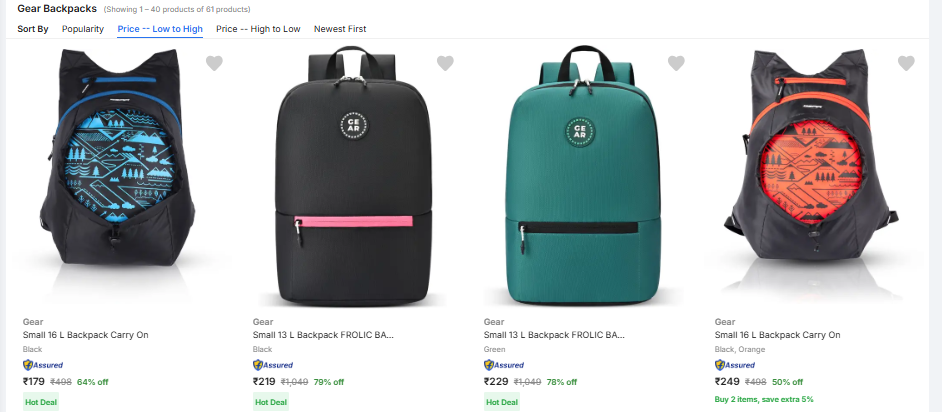Sort products by Newest First
Image resolution: width=942 pixels, height=412 pixels.
click(340, 29)
